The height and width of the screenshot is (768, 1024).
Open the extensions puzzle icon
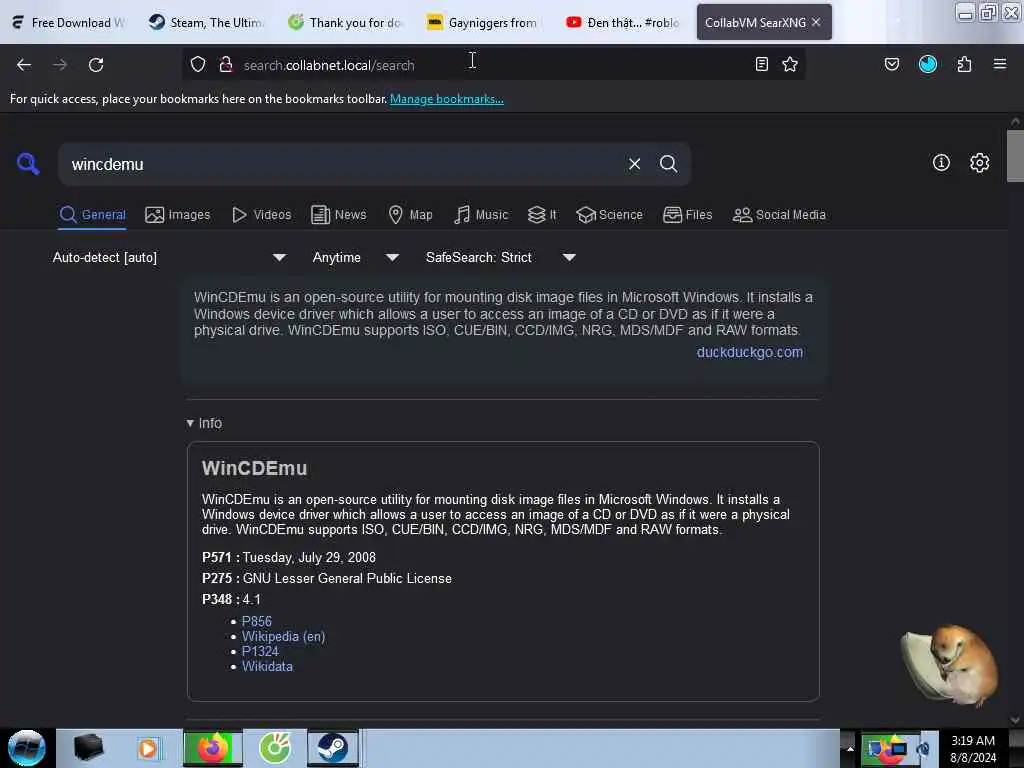[x=964, y=64]
